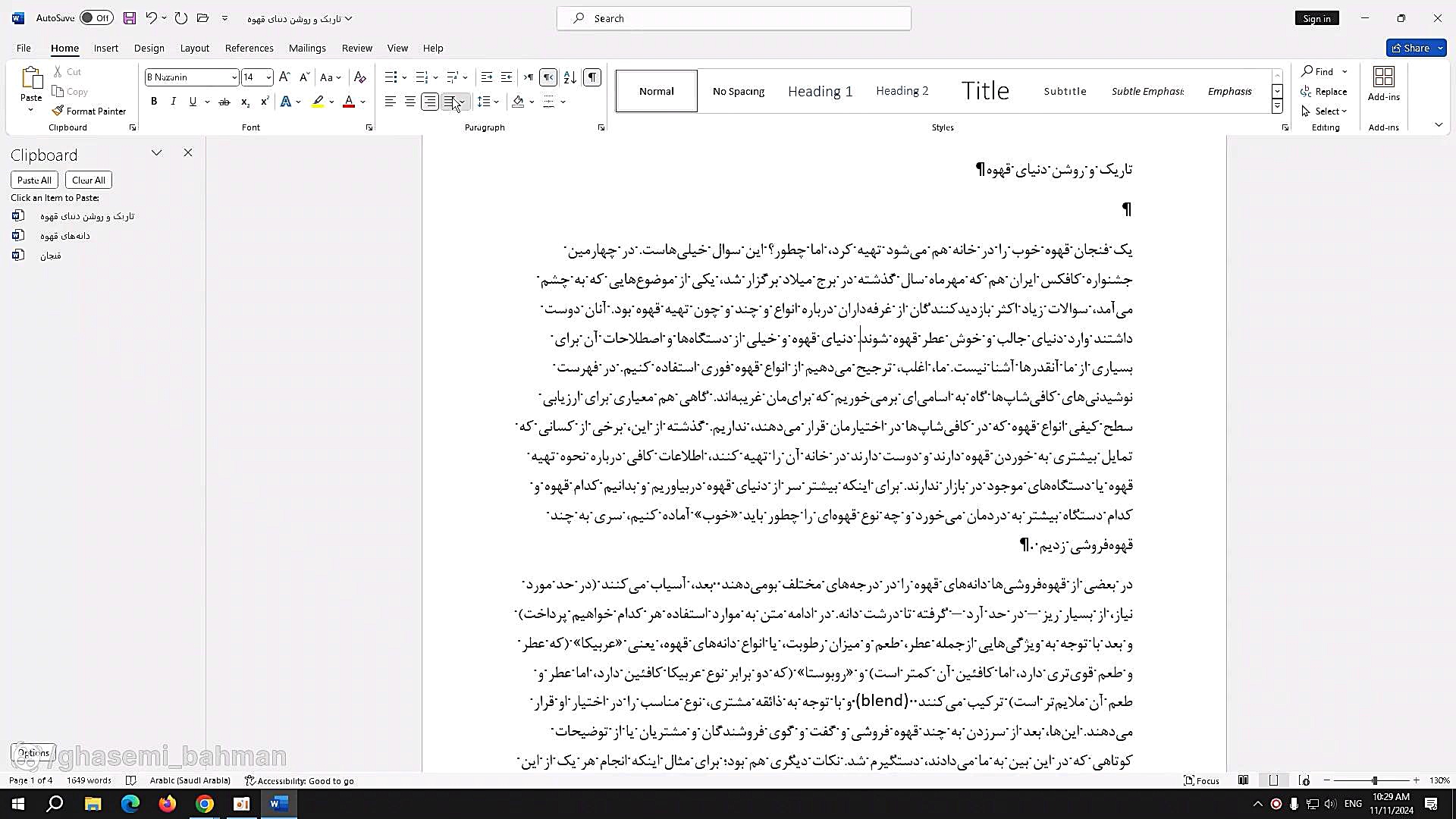The height and width of the screenshot is (819, 1456).
Task: Click the zoom slider handle
Action: point(1375,780)
